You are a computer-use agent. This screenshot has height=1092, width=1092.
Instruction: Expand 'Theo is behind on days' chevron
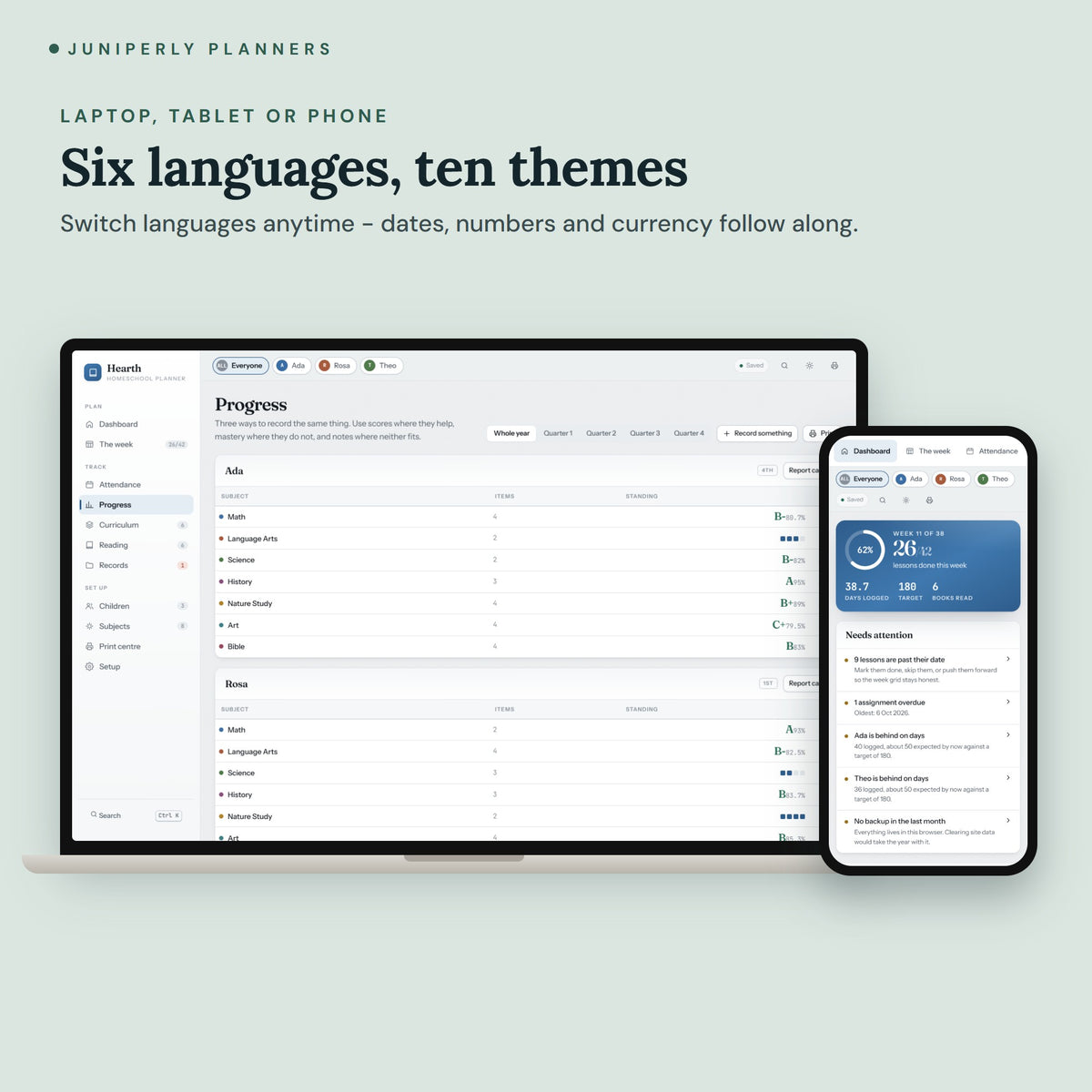click(1007, 777)
